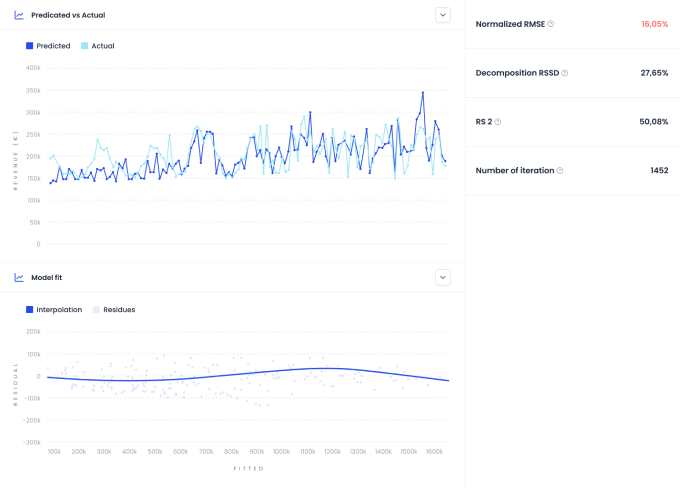Click the Residues pale color swatch

[x=96, y=310]
